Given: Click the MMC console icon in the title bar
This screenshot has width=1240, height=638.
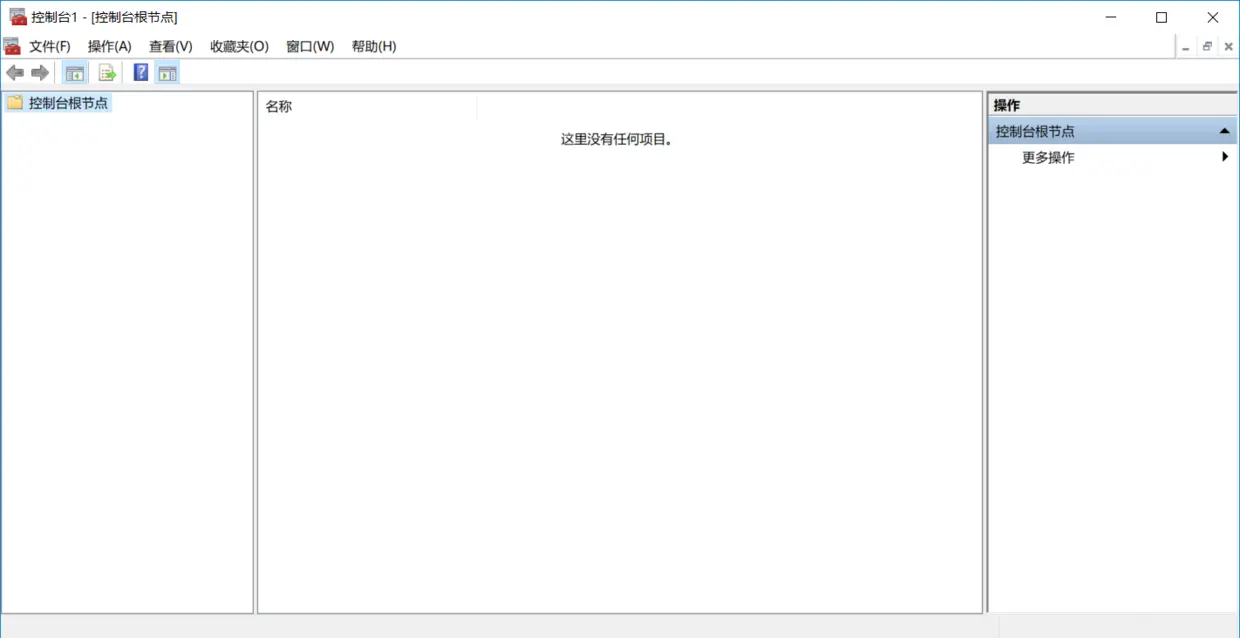Looking at the screenshot, I should pos(16,16).
